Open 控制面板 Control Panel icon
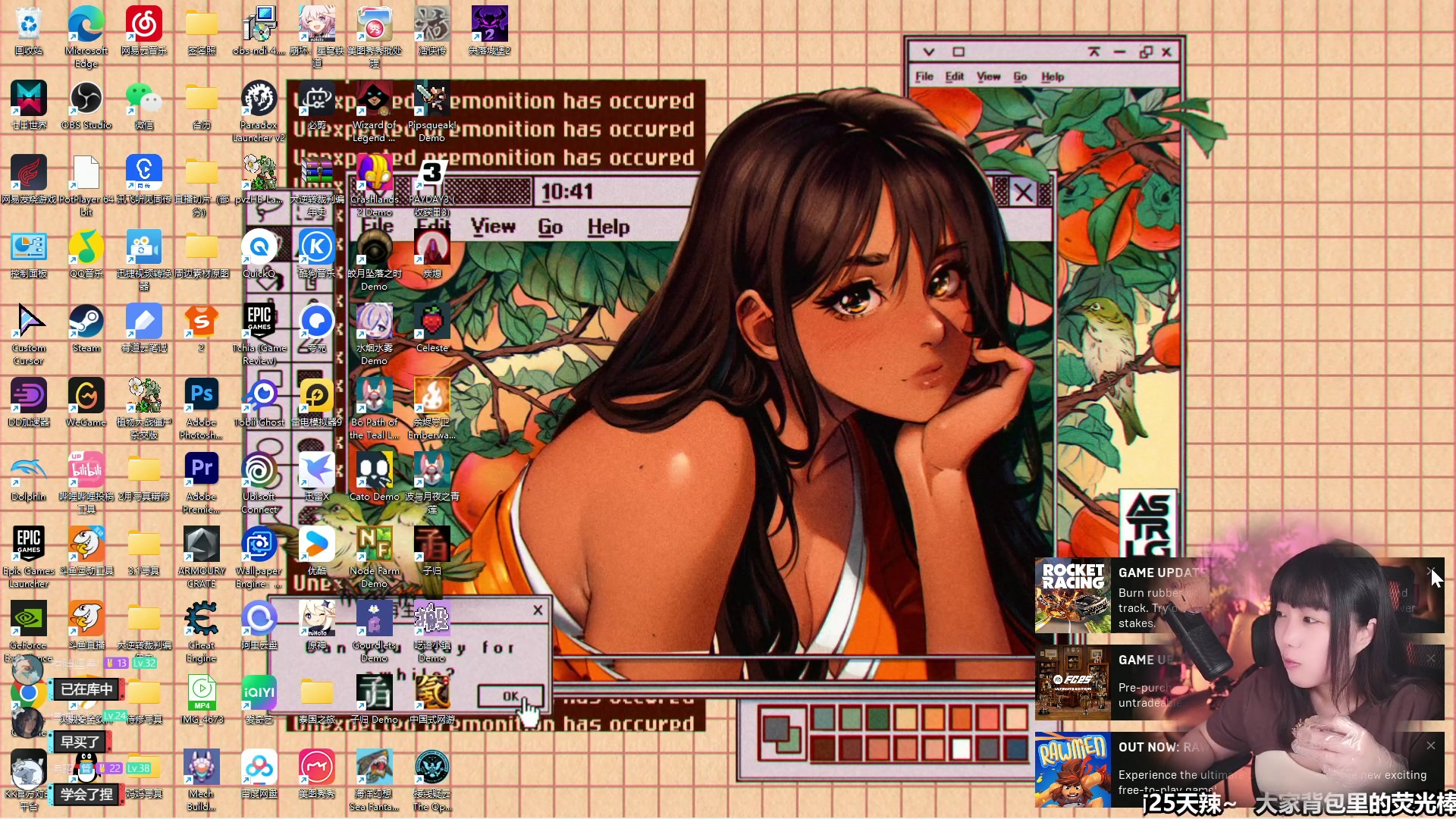 [29, 253]
